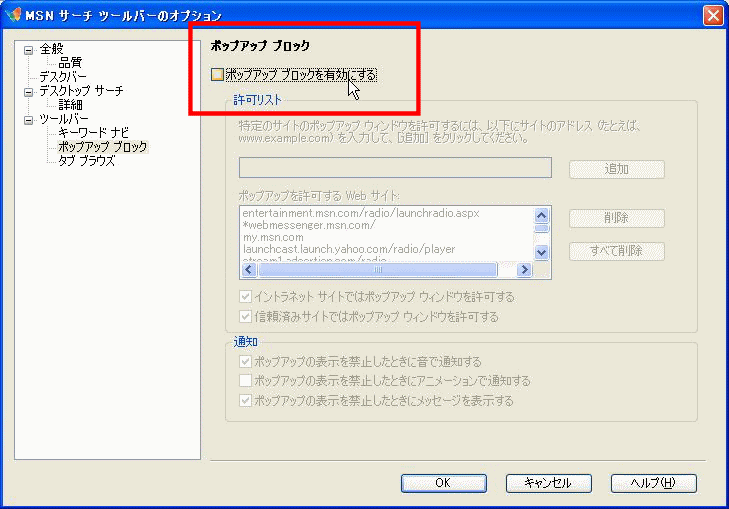Select ポップアップ ブロック in the tree

click(103, 147)
